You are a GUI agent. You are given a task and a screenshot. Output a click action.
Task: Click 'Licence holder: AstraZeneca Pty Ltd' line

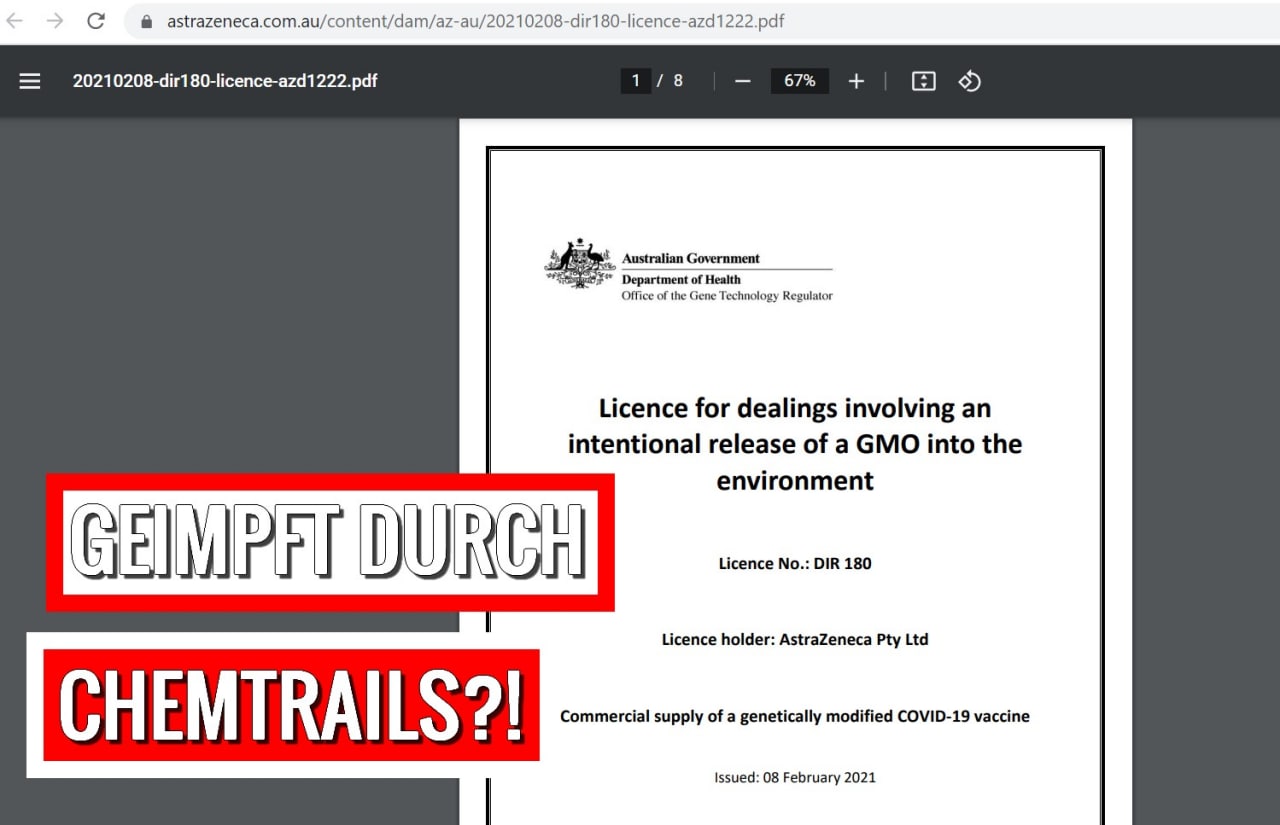coord(795,639)
